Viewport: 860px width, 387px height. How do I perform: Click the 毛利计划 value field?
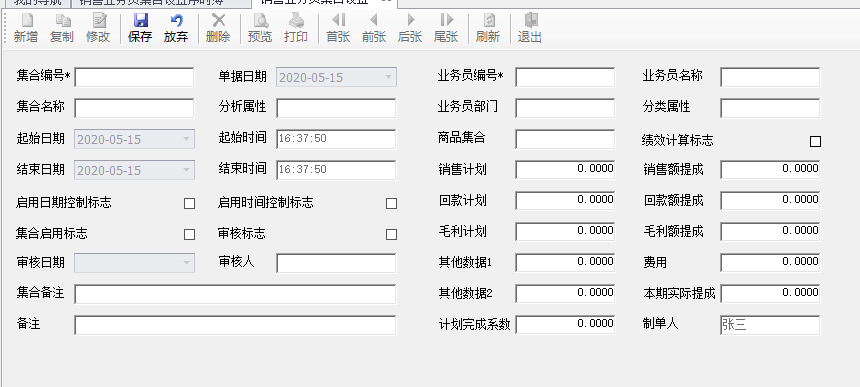565,232
